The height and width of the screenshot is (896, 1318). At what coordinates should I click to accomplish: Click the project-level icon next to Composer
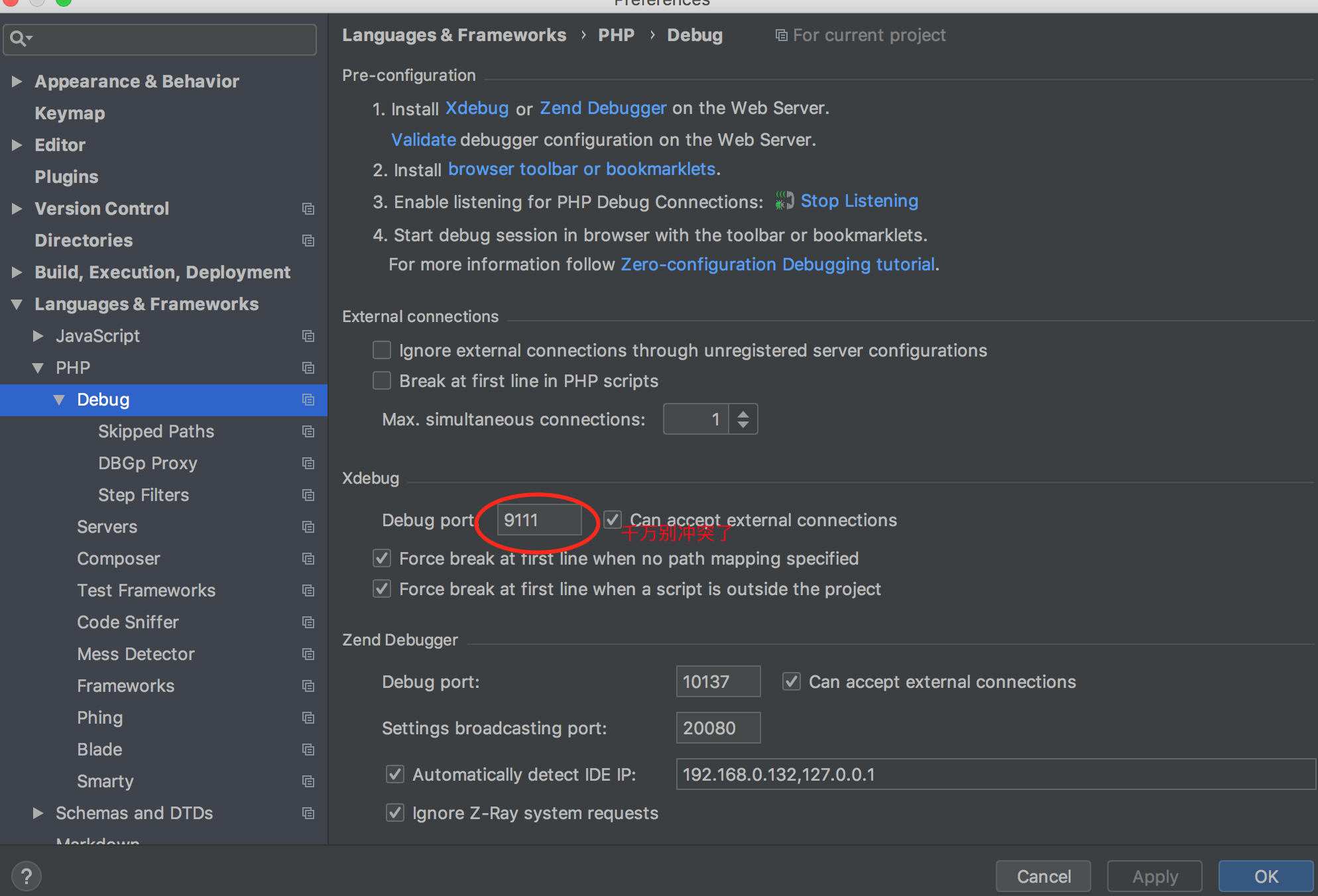coord(308,559)
